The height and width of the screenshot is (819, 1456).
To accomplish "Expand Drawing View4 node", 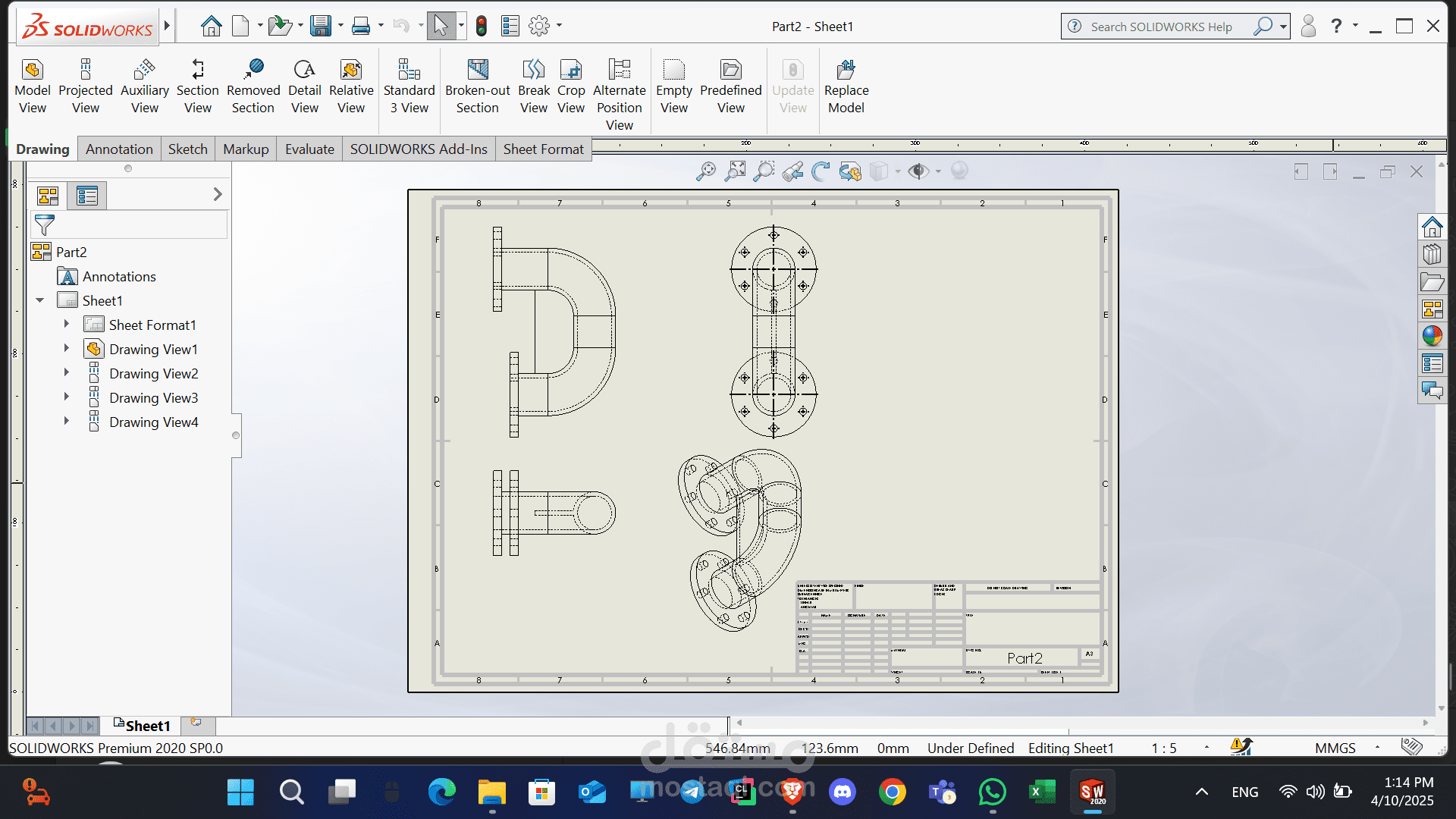I will pyautogui.click(x=66, y=421).
